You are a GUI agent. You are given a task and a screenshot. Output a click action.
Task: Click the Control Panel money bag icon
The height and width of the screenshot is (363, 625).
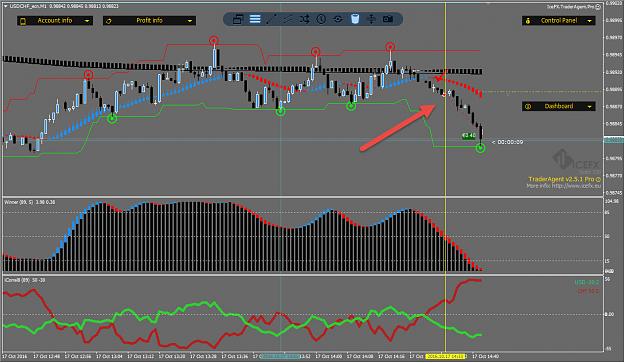(528, 21)
